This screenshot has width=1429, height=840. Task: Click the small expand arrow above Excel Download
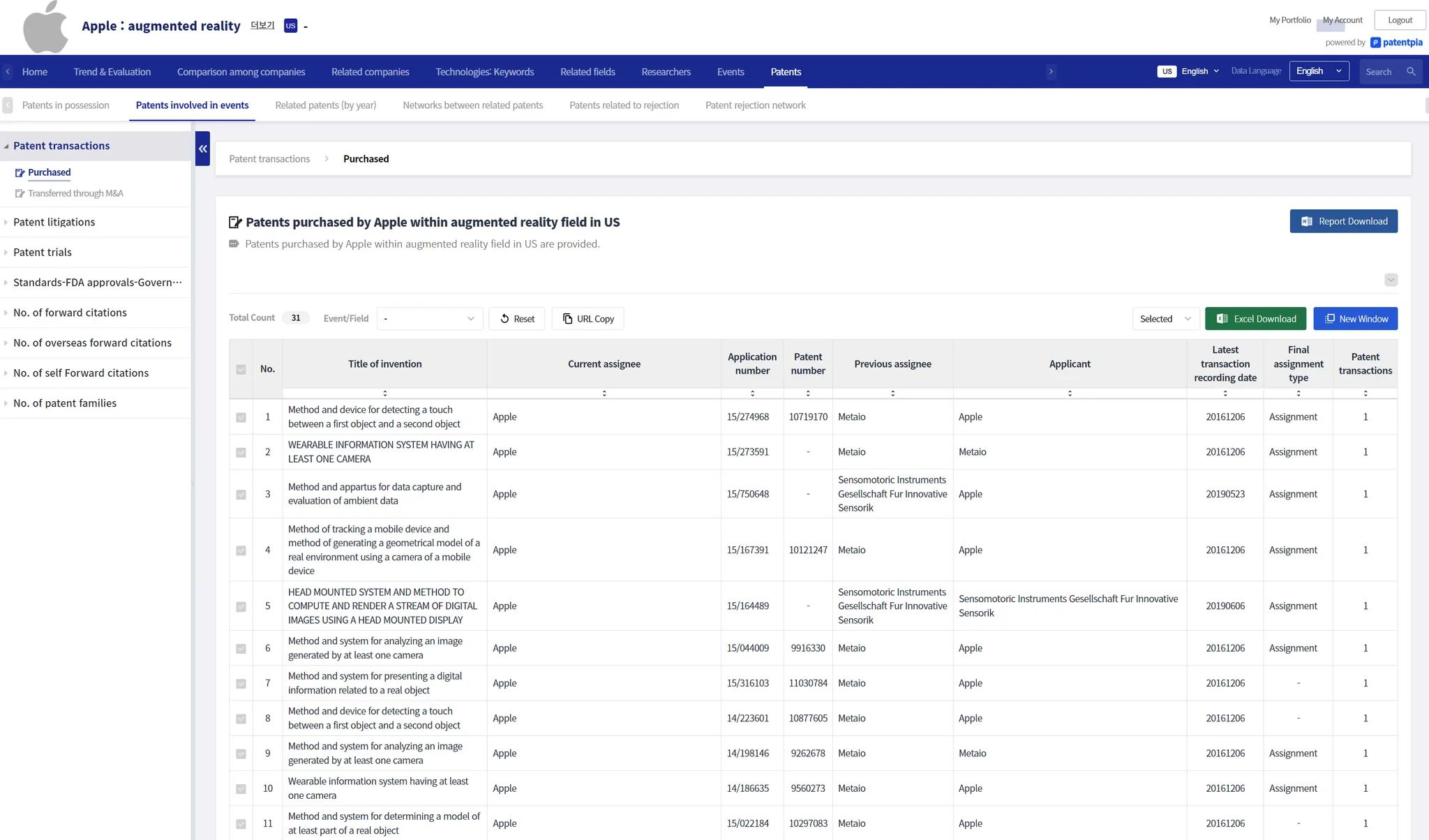click(x=1391, y=280)
